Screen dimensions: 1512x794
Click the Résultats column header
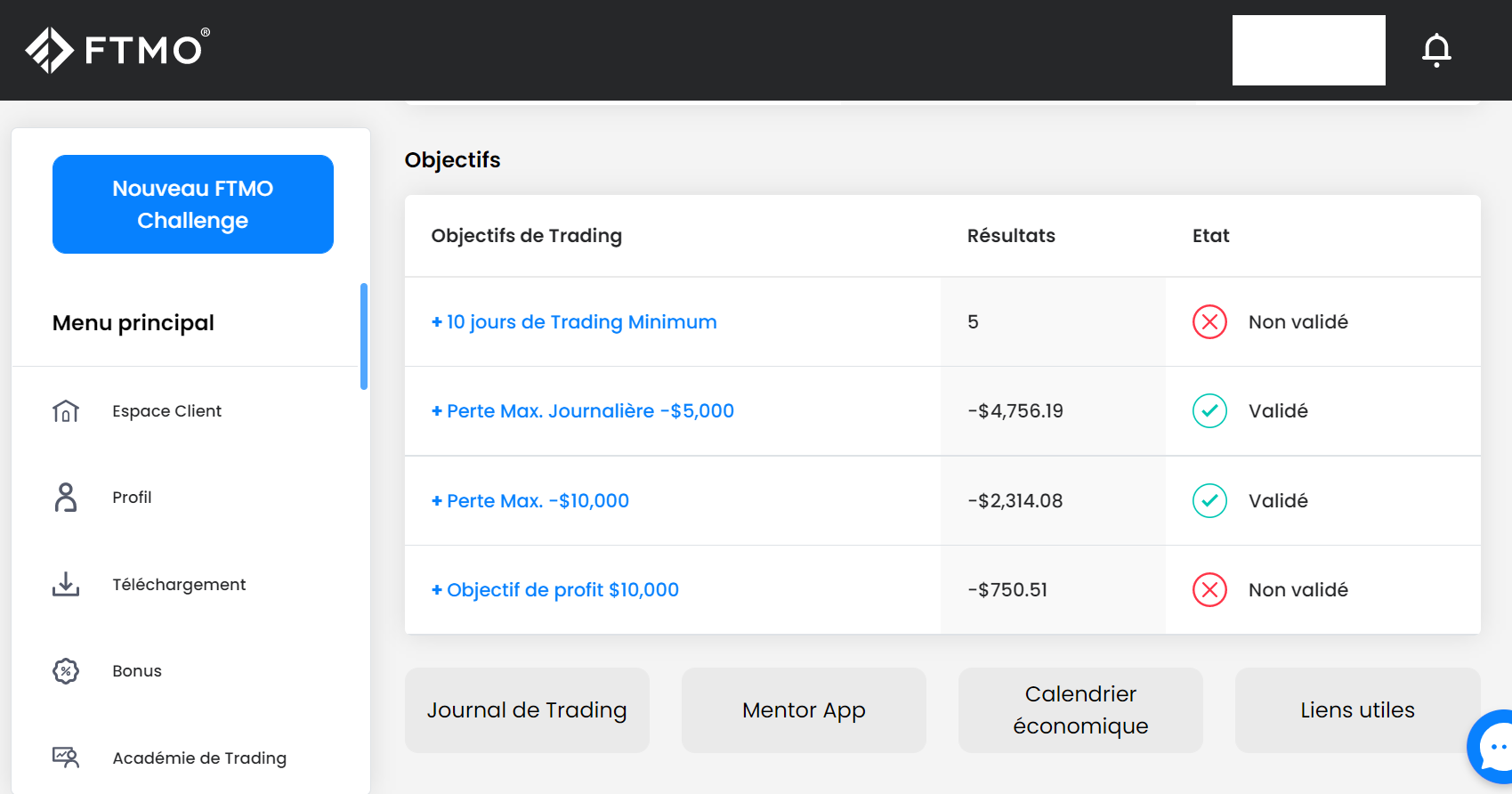pyautogui.click(x=1011, y=236)
